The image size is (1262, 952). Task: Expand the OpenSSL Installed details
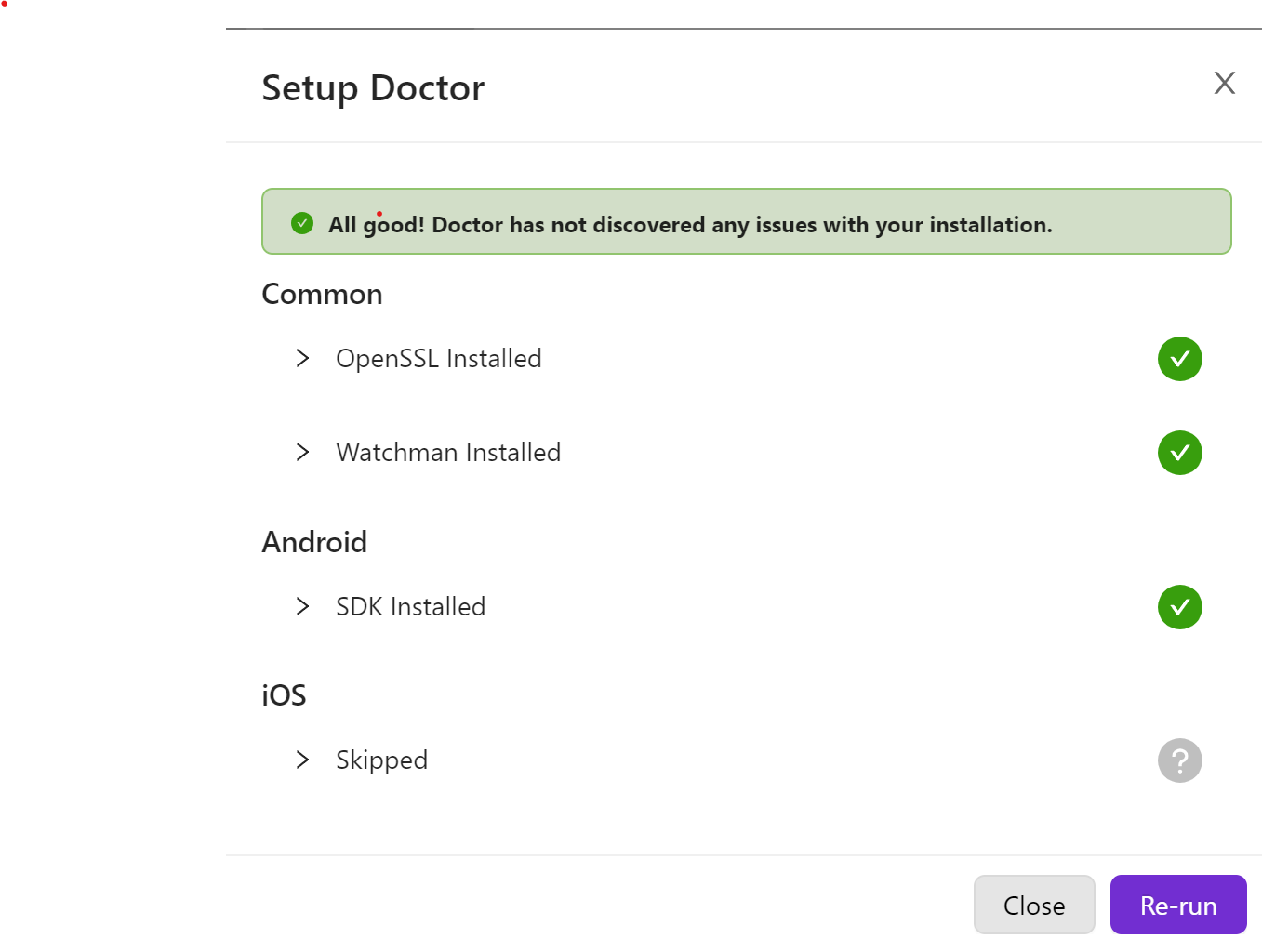pyautogui.click(x=301, y=358)
